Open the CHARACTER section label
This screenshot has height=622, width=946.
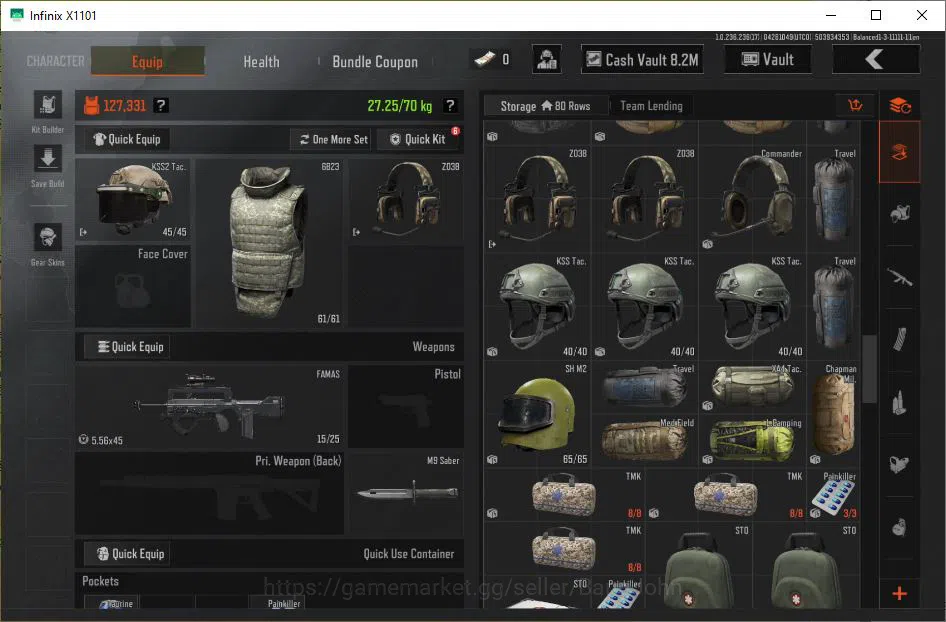56,62
